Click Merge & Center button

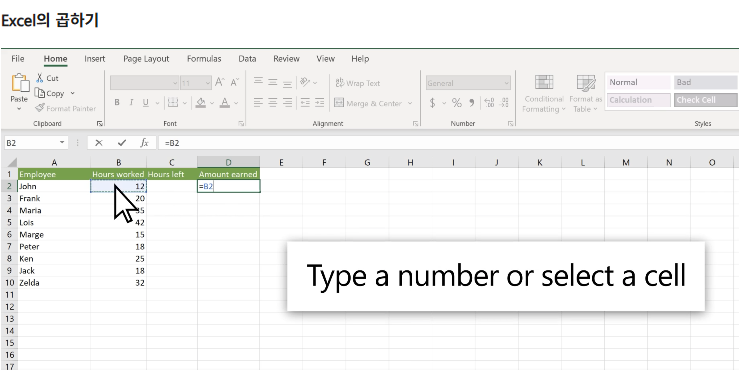[368, 103]
